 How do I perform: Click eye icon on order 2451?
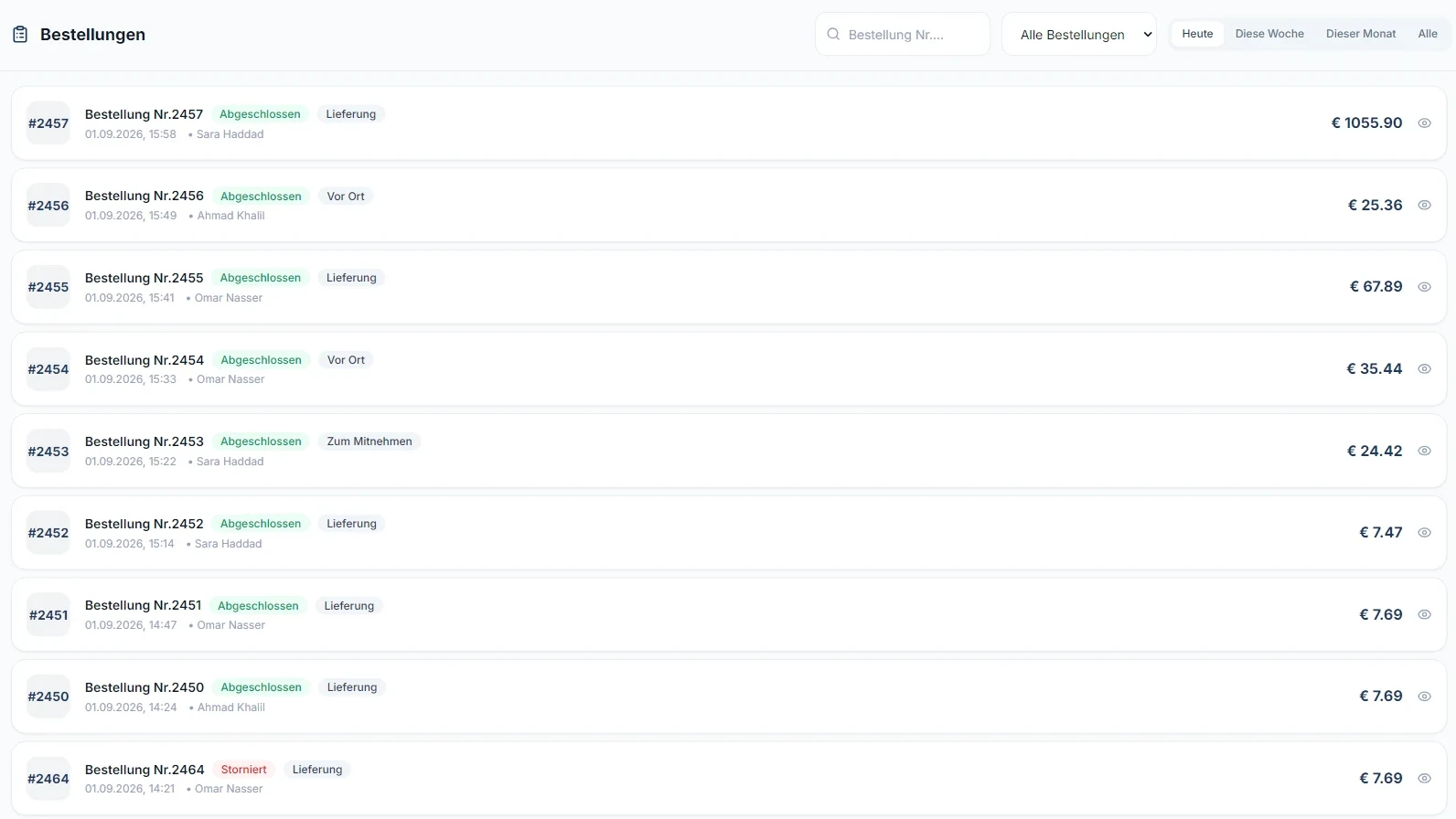click(x=1424, y=614)
